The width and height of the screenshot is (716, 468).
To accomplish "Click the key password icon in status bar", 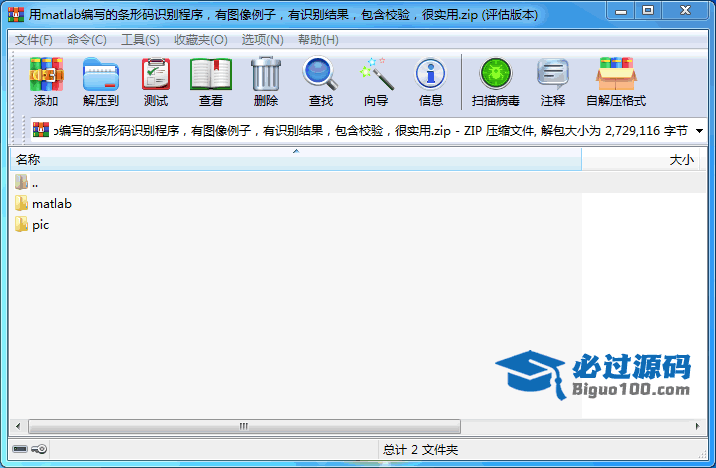I will tap(39, 449).
